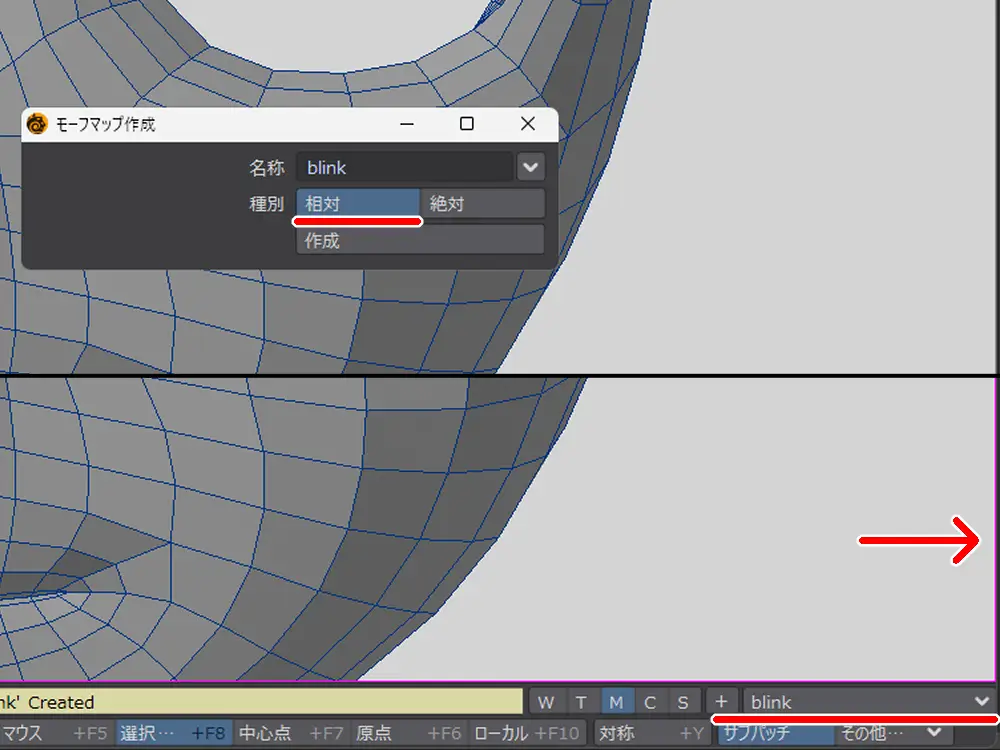Expand the blink morph map dropdown

981,702
